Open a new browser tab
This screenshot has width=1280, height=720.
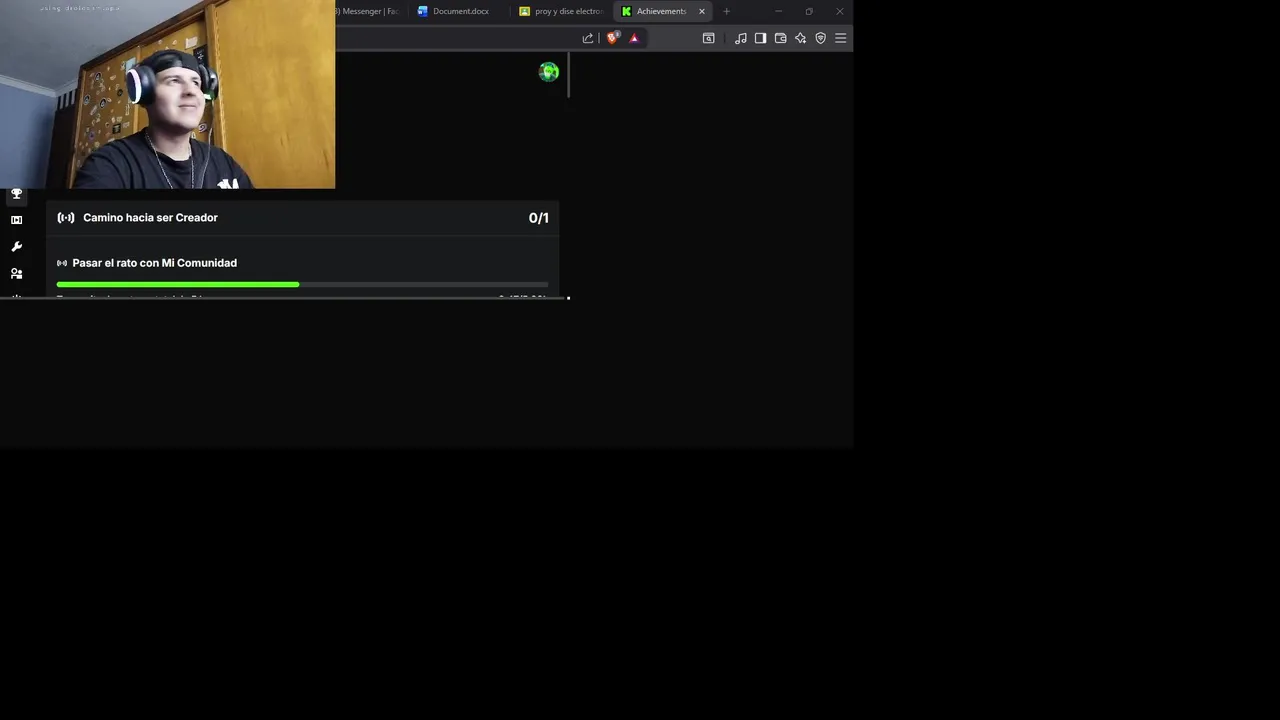coord(727,11)
